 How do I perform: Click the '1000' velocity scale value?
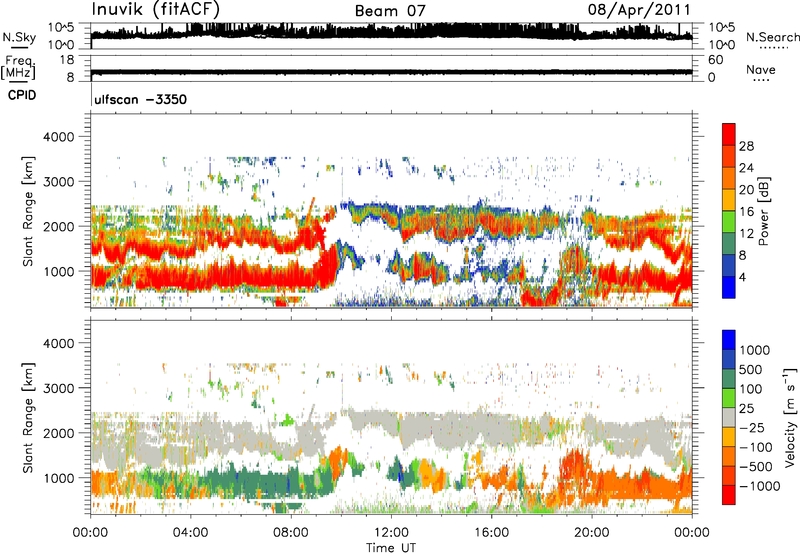pos(755,350)
